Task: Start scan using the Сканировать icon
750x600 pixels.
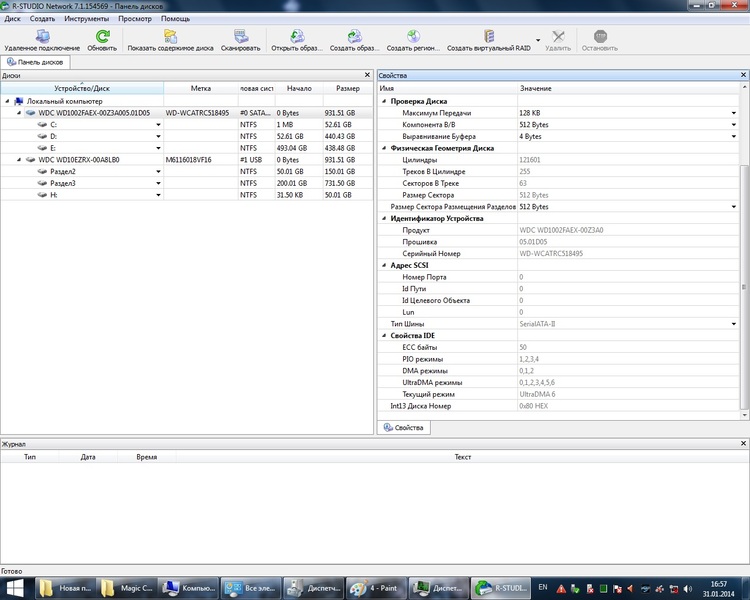Action: pos(240,36)
